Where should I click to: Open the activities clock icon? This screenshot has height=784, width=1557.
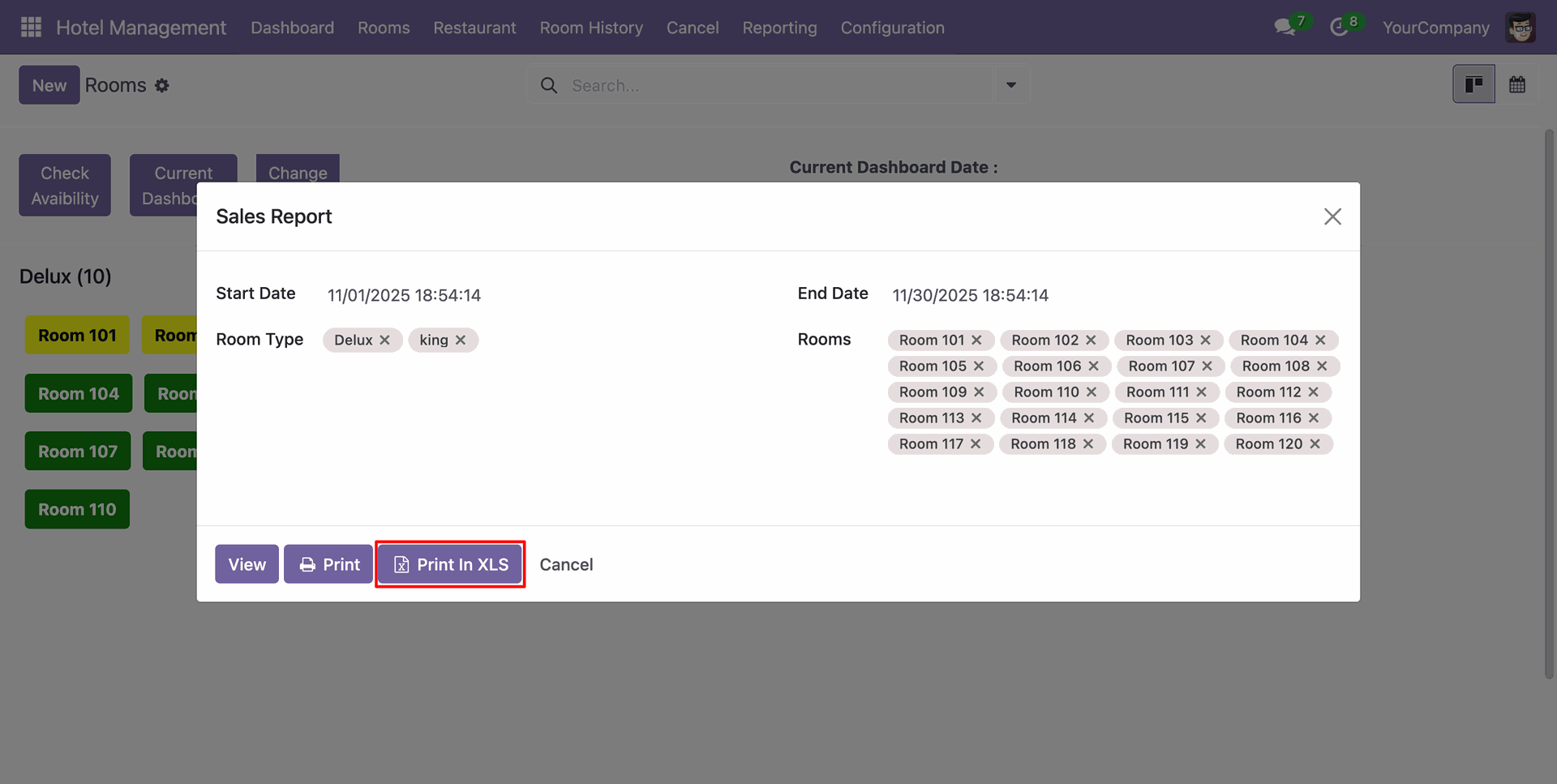click(x=1339, y=28)
